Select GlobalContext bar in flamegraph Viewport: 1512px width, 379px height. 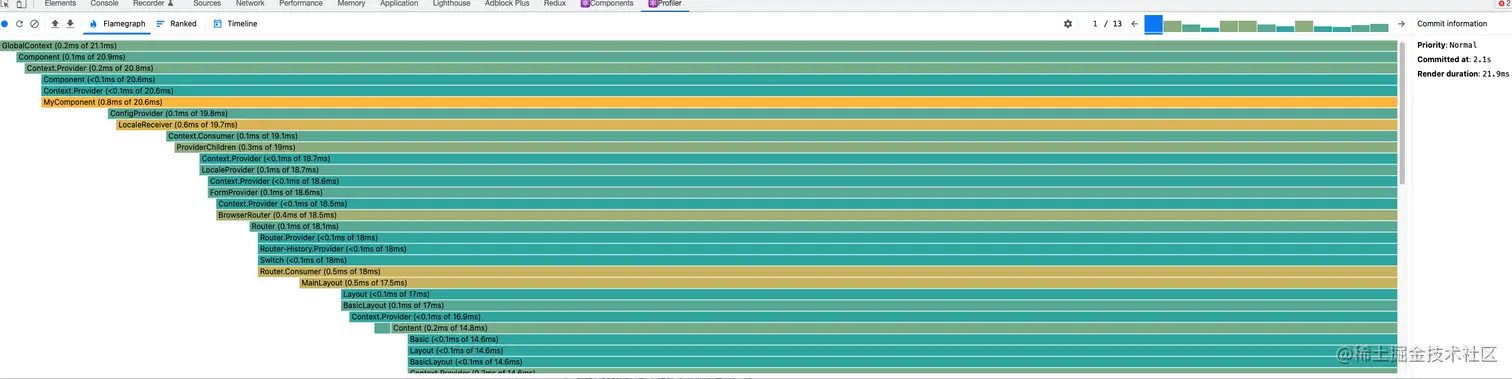click(698, 46)
